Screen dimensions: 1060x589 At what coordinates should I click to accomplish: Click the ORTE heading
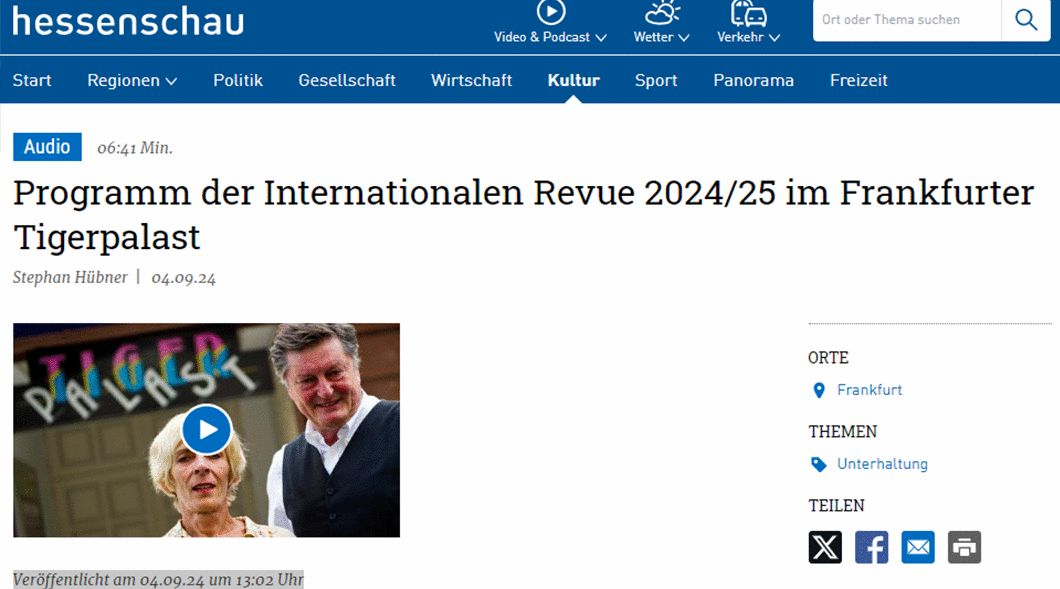click(828, 358)
